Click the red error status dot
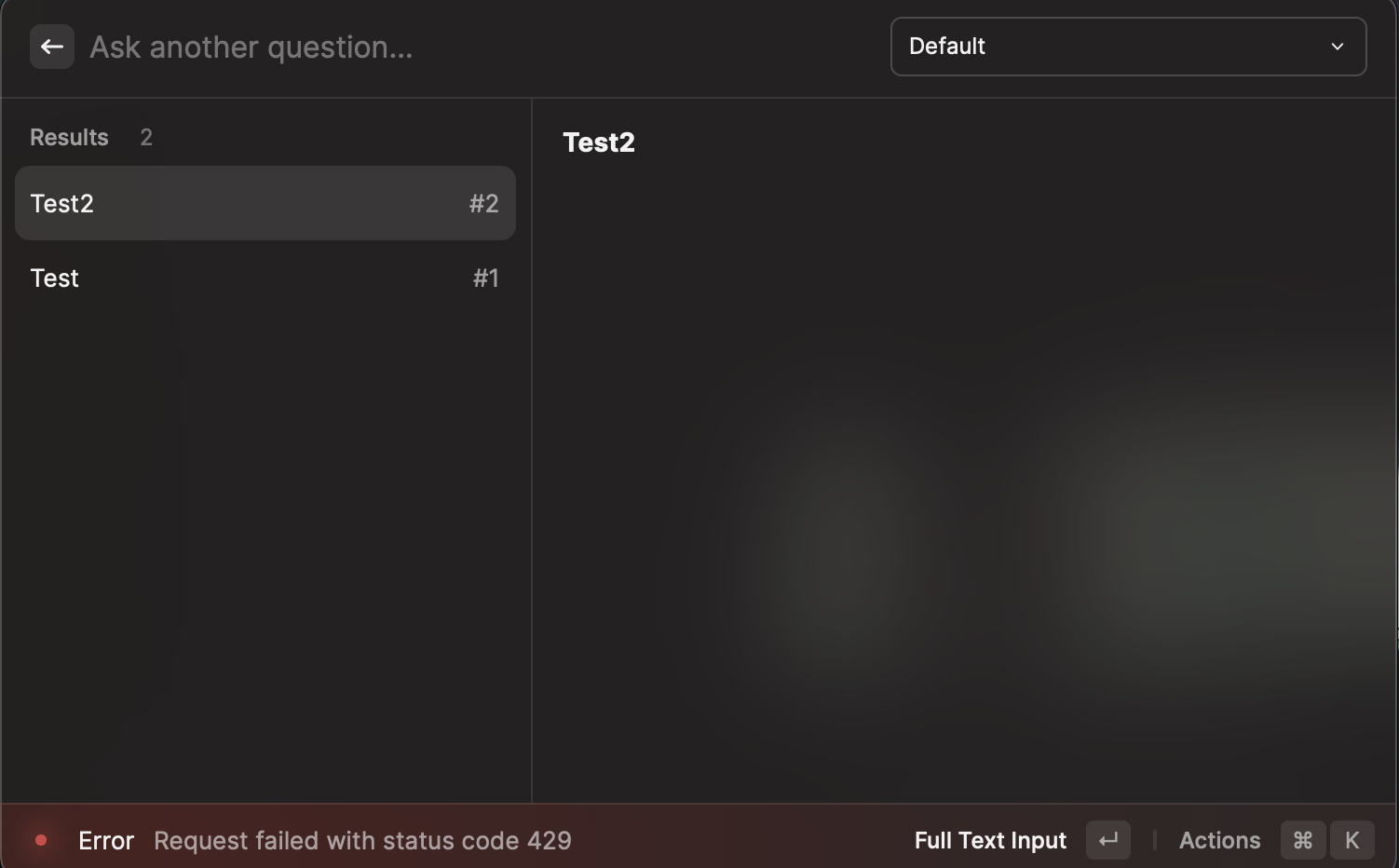The image size is (1399, 868). (41, 840)
